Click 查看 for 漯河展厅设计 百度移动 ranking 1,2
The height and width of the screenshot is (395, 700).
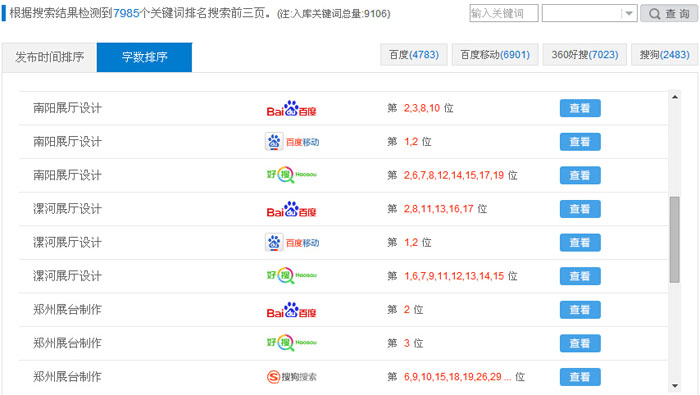click(x=580, y=243)
